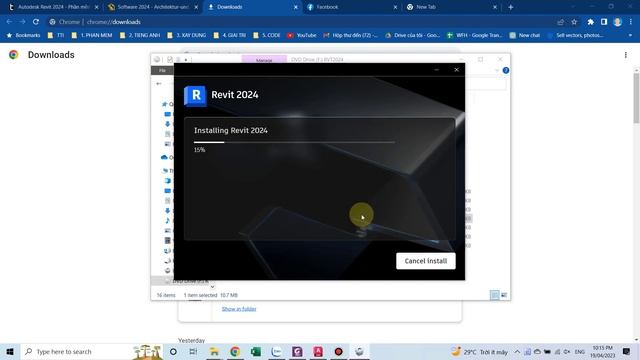Open the Autodesk red A taskbar icon
640x360 pixels.
318,351
